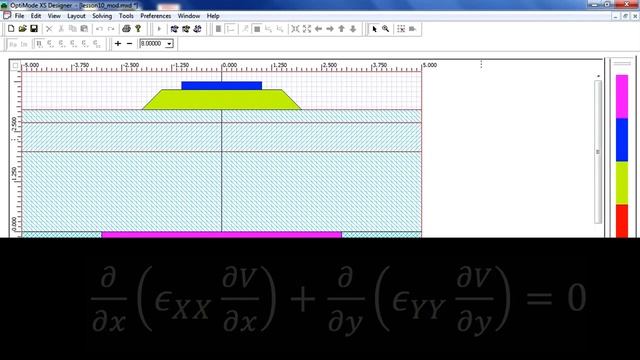Open the Solving menu
640x360 pixels.
pyautogui.click(x=102, y=16)
